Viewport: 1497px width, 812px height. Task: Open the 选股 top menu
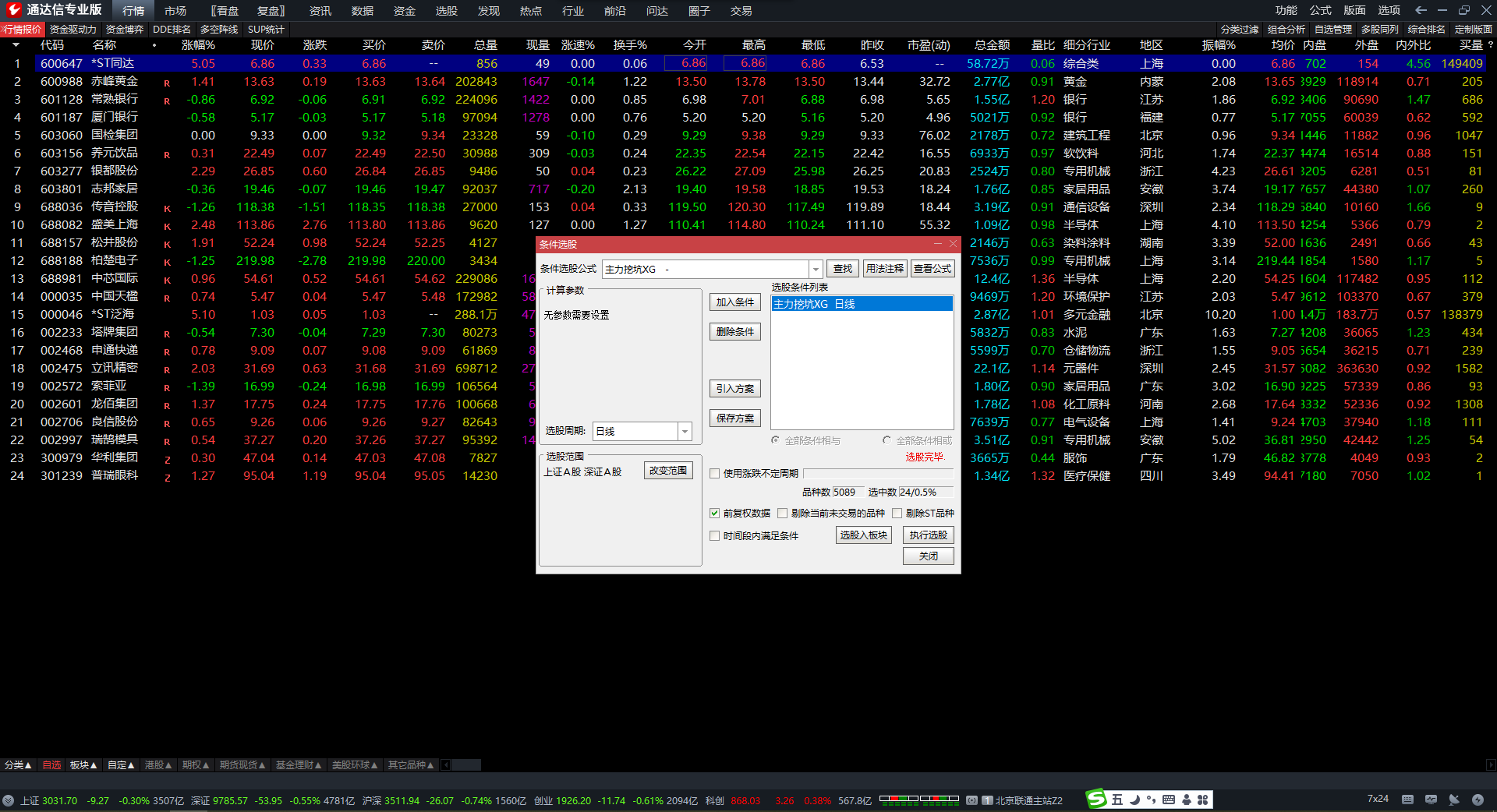click(447, 11)
